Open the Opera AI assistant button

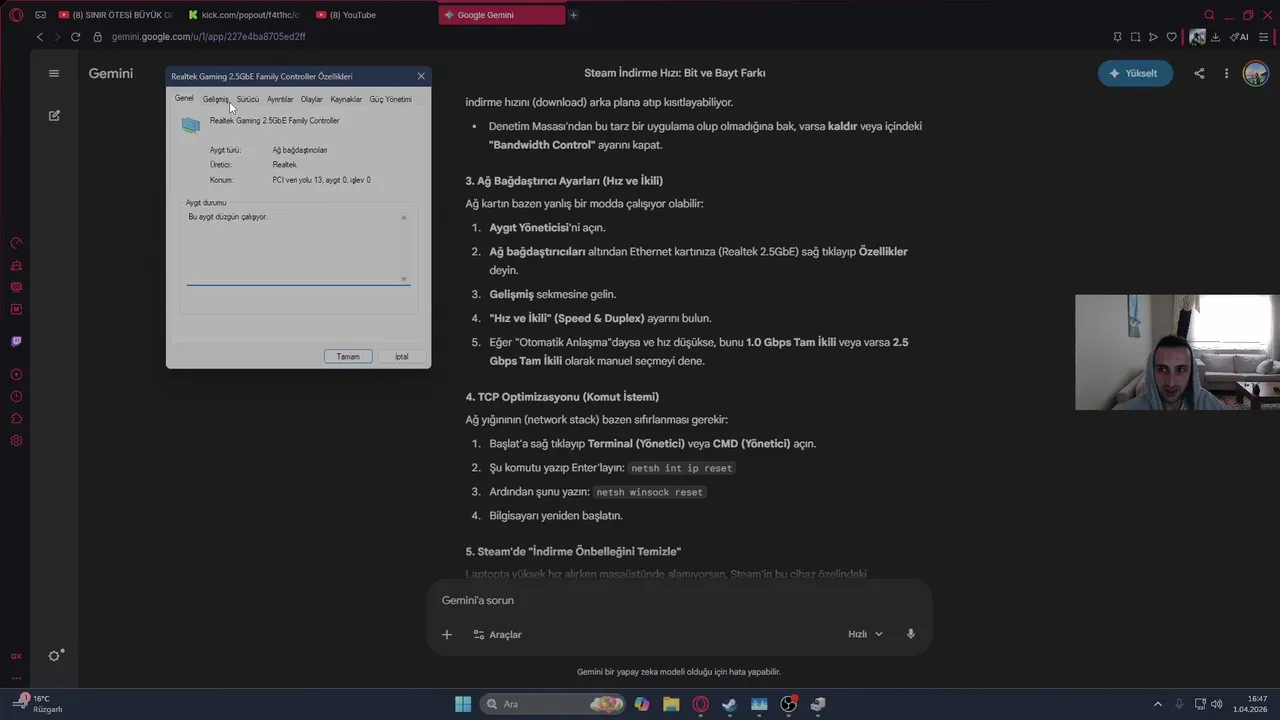coord(1239,37)
